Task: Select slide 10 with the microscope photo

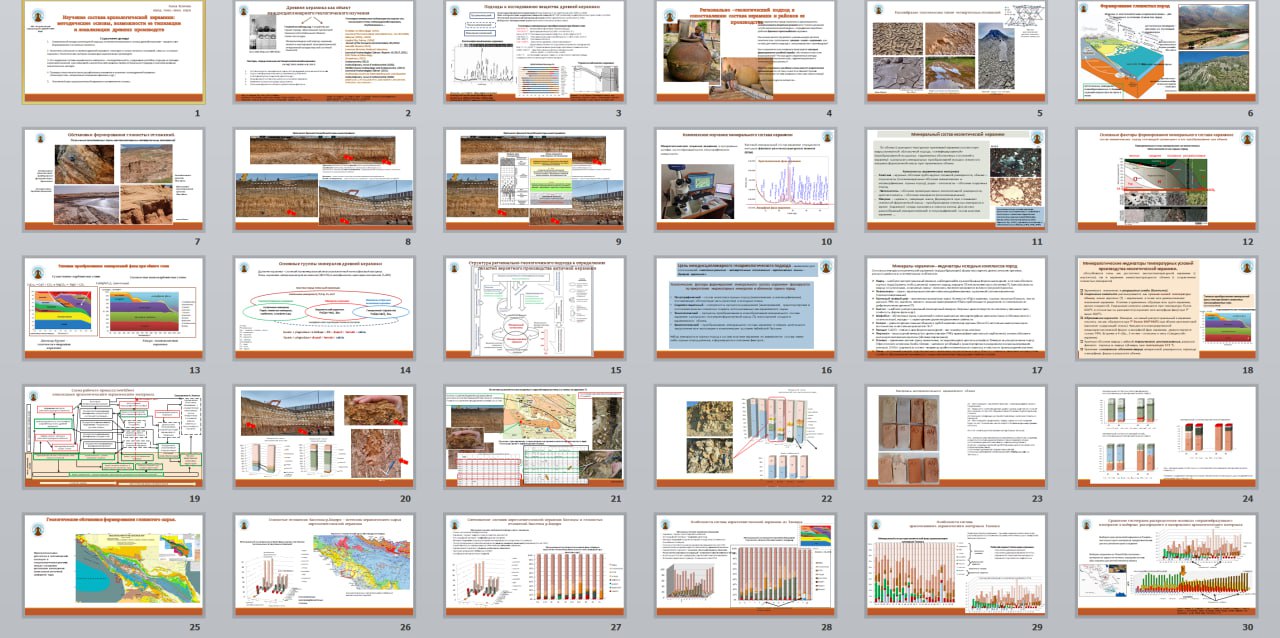Action: pyautogui.click(x=746, y=180)
